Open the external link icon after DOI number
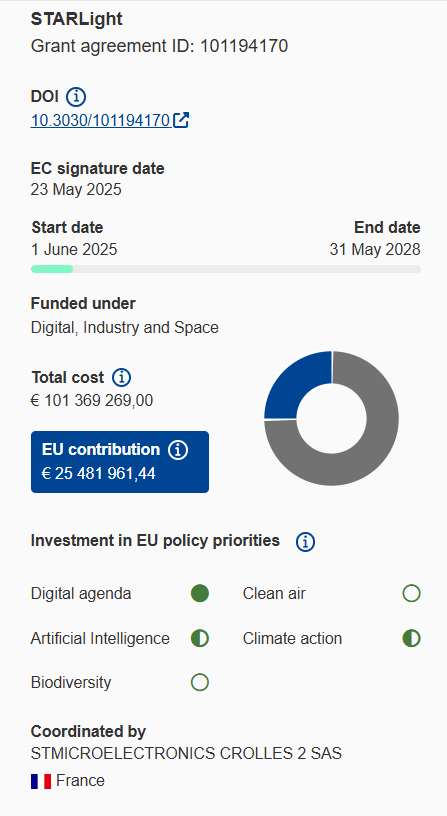Viewport: 447px width, 816px height. [181, 120]
